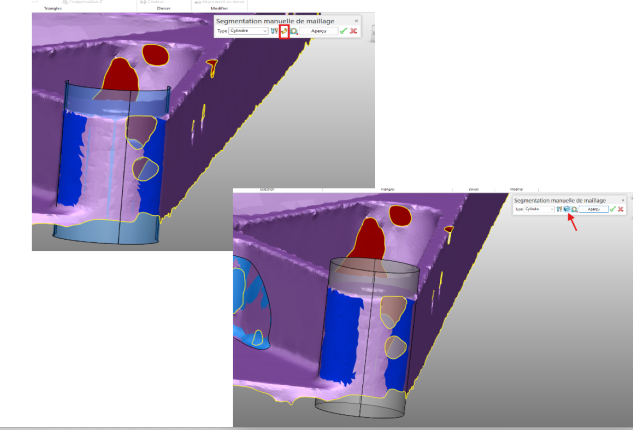Confirm with green checkmark in upper dialog
The height and width of the screenshot is (430, 633).
[343, 31]
